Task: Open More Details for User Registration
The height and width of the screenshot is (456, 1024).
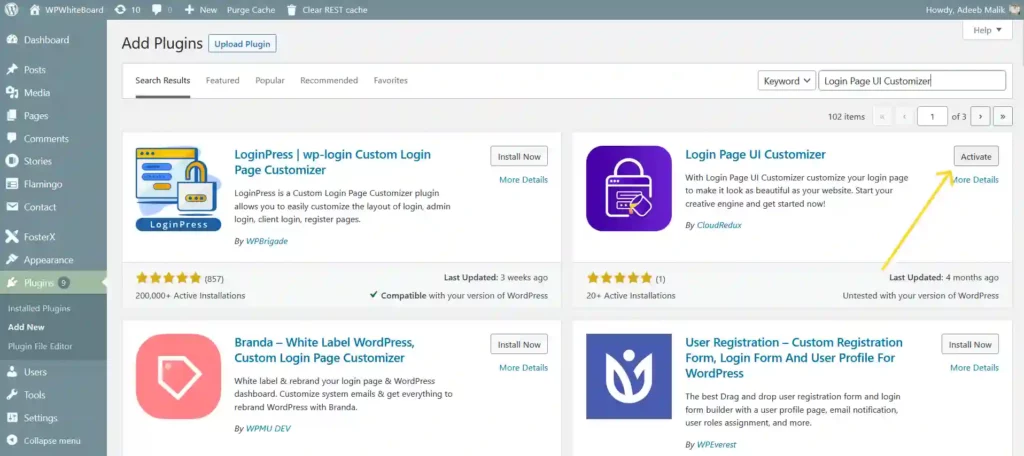Action: click(974, 368)
